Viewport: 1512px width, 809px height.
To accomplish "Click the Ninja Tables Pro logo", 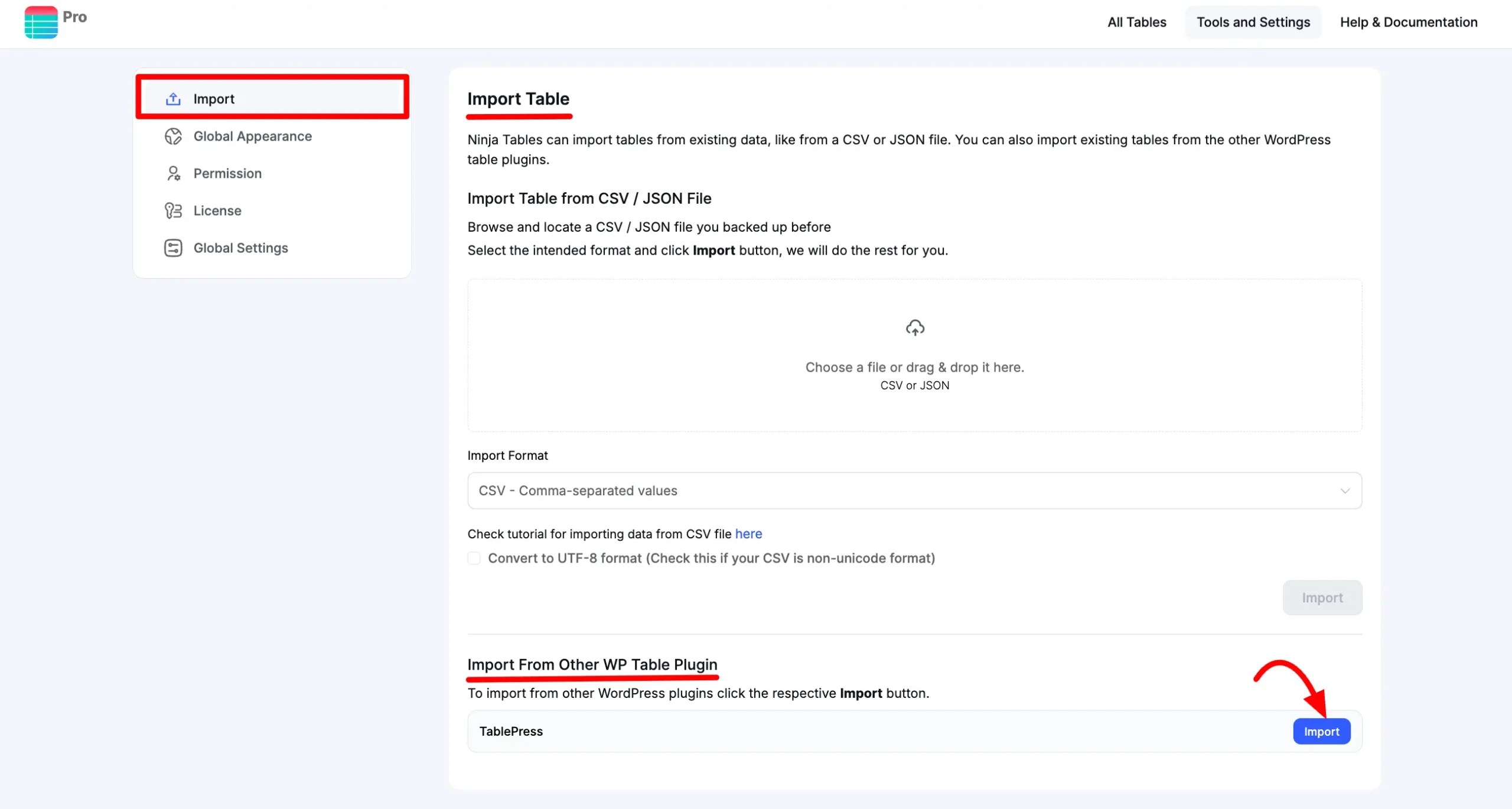I will point(41,22).
